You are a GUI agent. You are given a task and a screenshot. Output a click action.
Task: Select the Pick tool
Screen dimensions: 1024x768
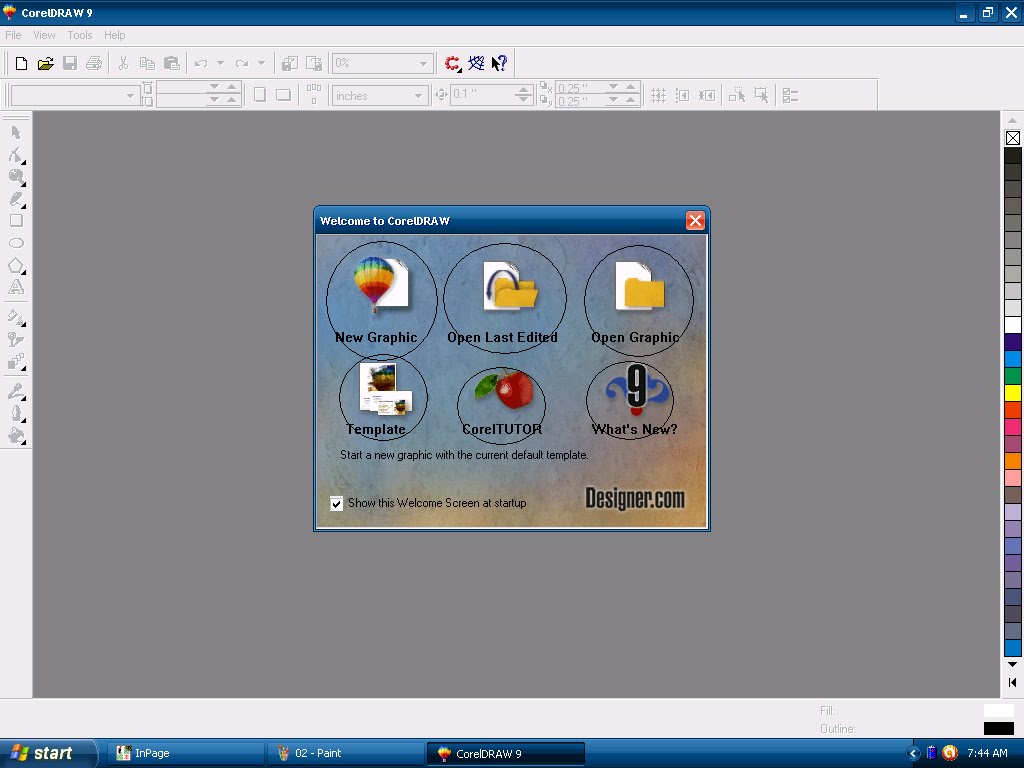coord(15,132)
